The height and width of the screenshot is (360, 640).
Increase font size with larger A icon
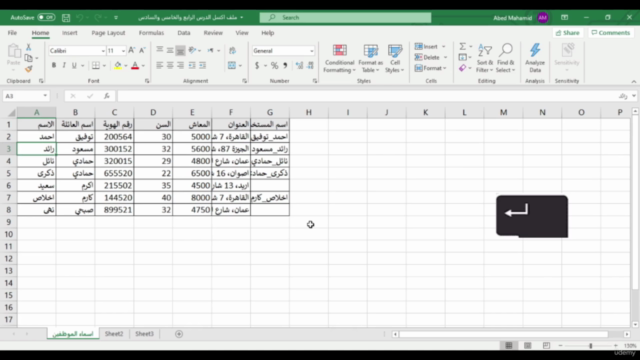coord(131,50)
